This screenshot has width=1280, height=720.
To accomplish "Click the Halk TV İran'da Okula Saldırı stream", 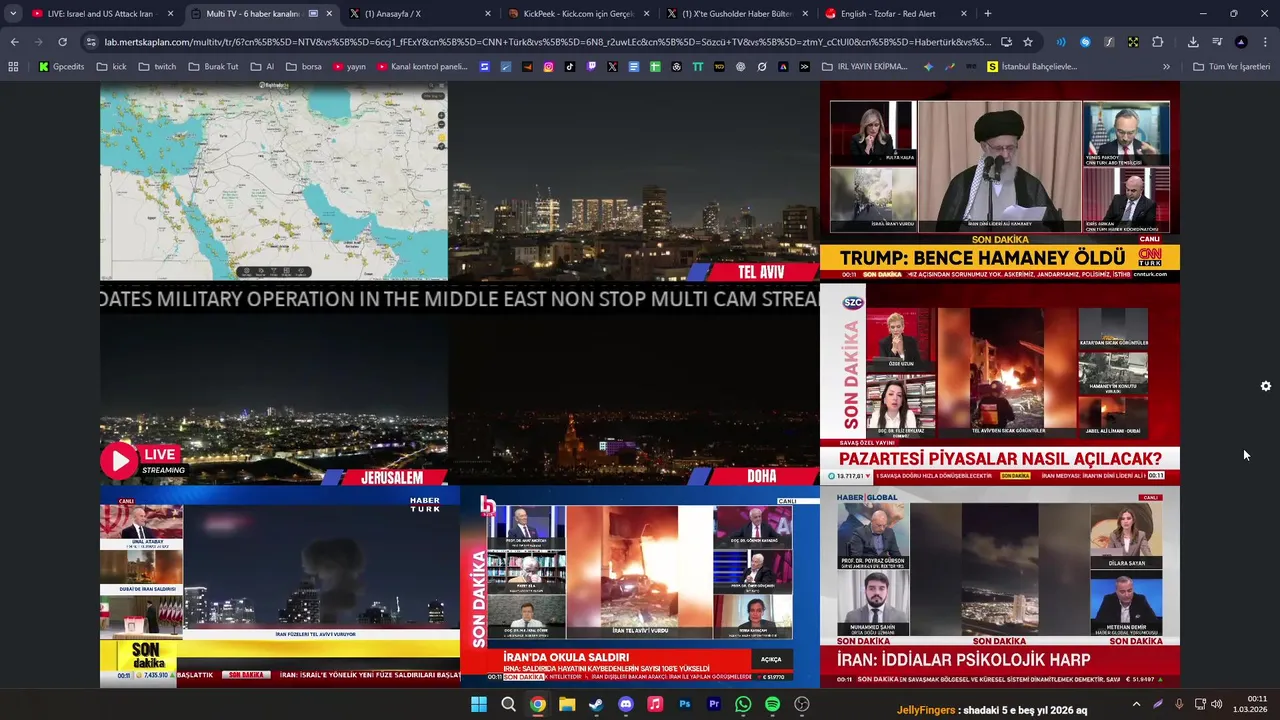I will click(x=640, y=587).
